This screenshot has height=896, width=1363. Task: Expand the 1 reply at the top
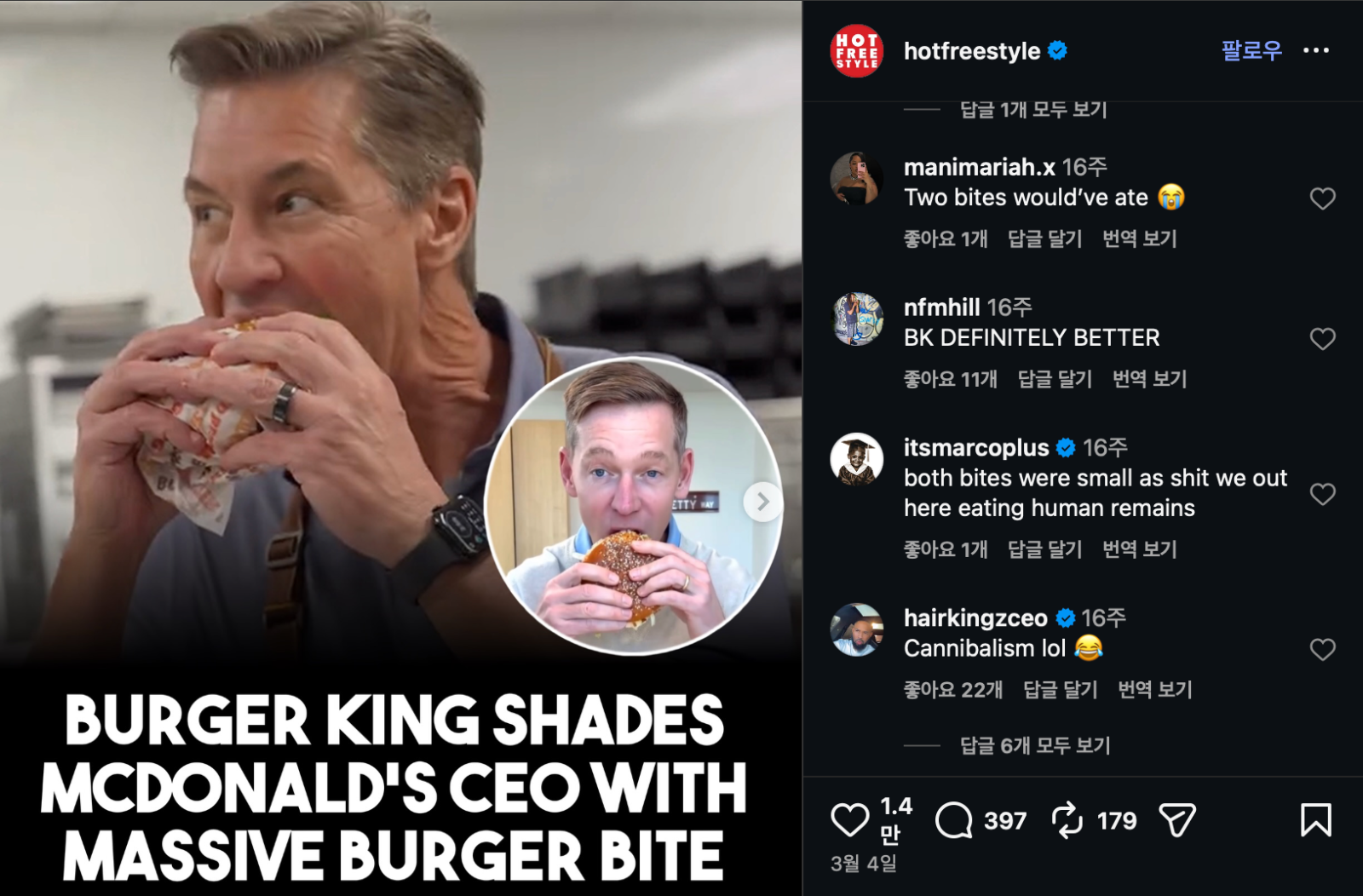coord(1033,110)
